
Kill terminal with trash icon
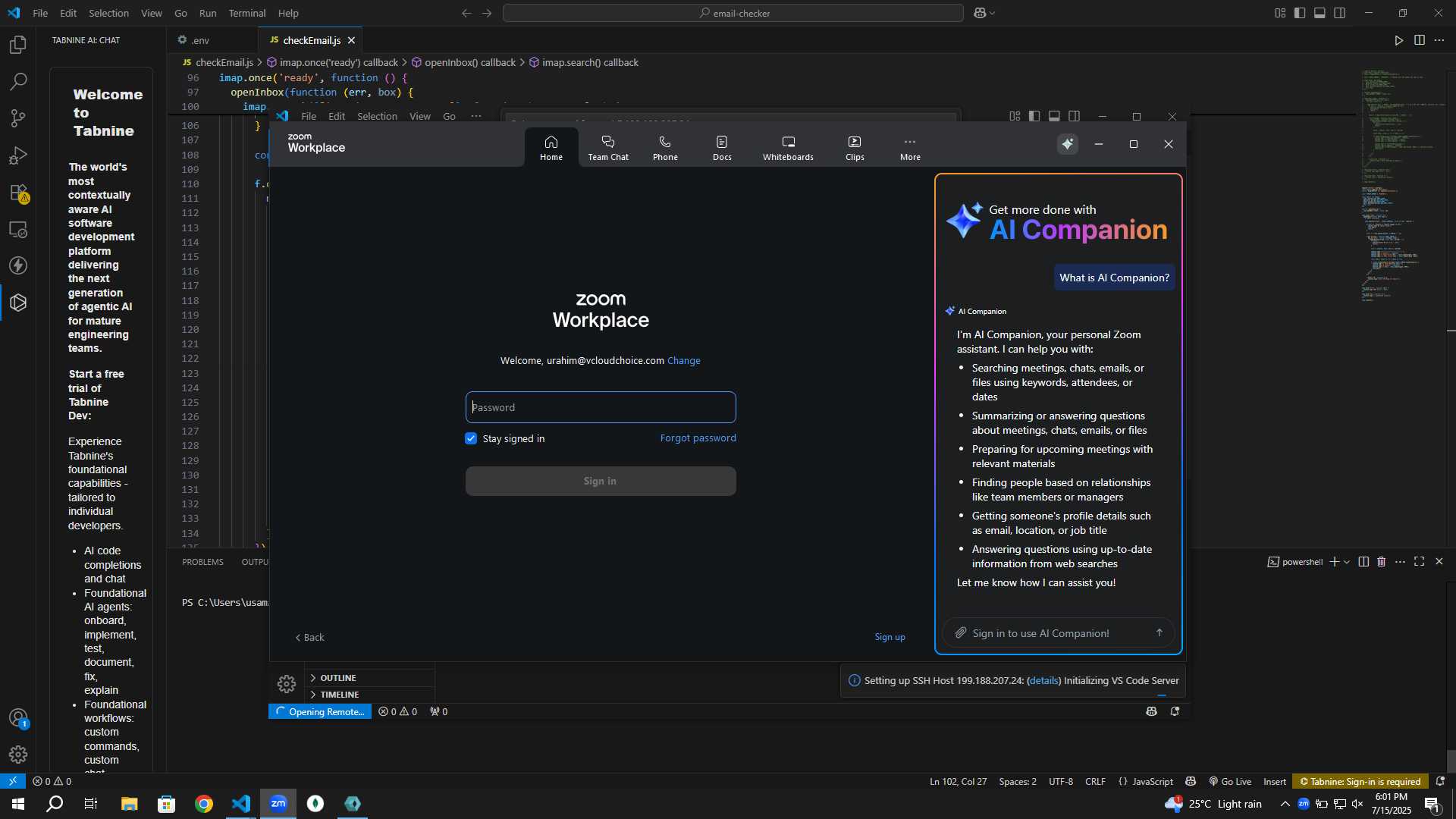1381,562
